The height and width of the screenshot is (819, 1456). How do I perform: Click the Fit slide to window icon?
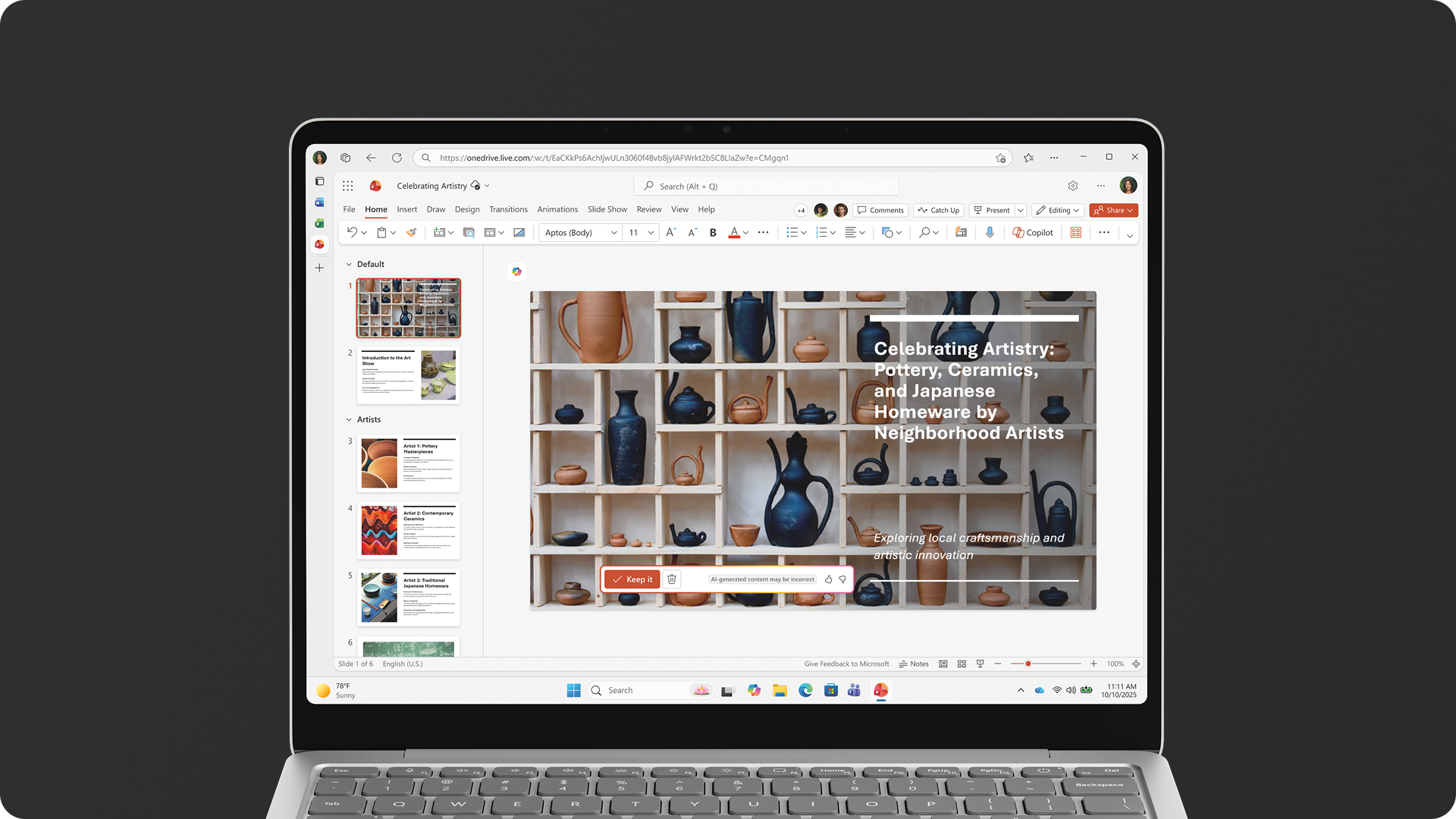pos(1136,664)
